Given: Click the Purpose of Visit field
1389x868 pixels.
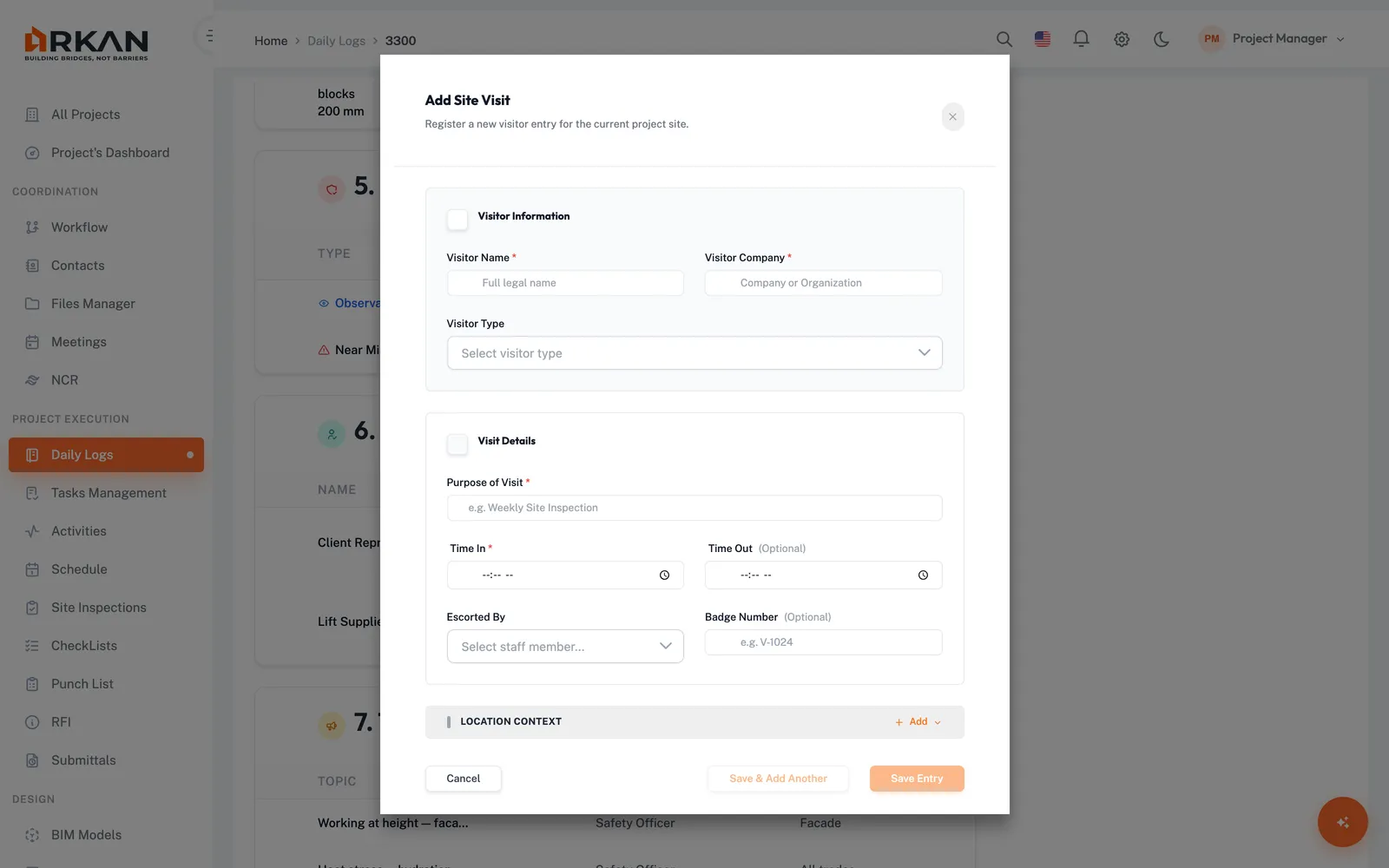Looking at the screenshot, I should coord(694,508).
